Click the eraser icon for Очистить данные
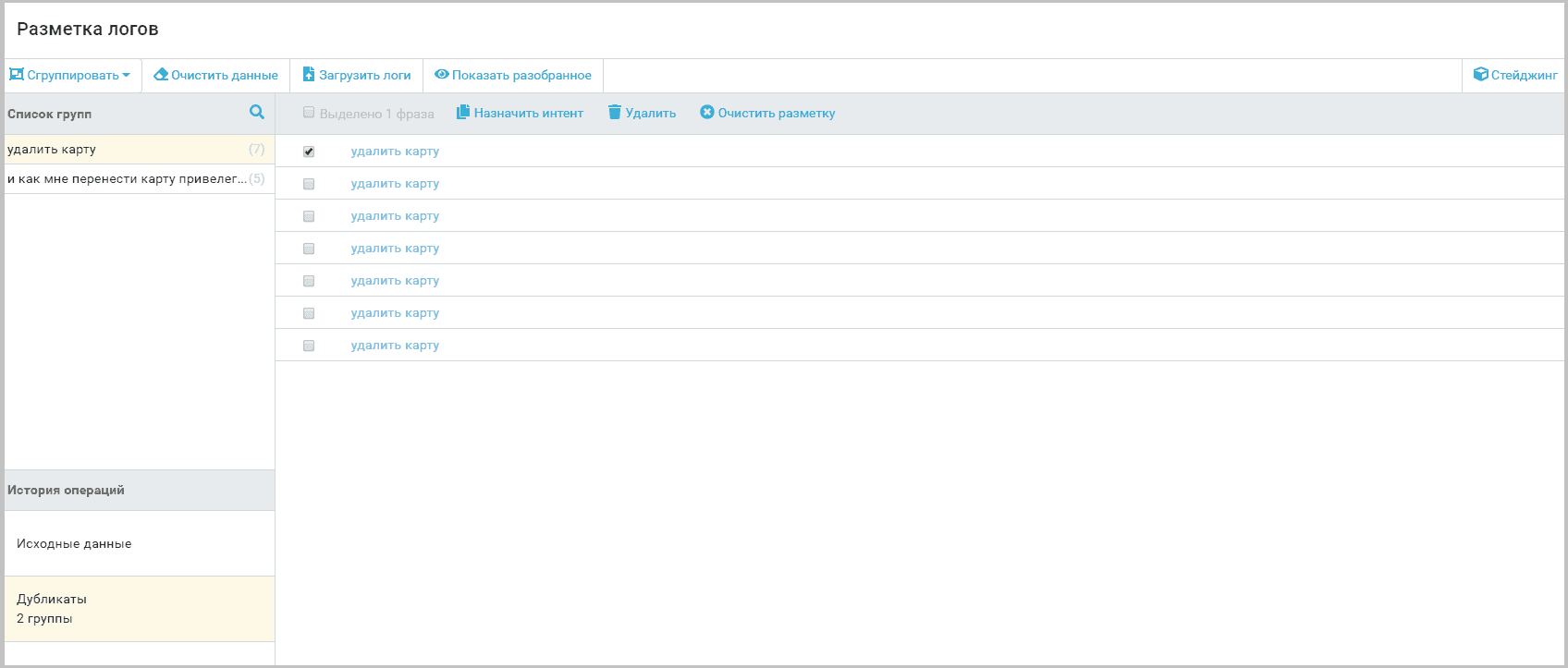Image resolution: width=1568 pixels, height=668 pixels. point(161,75)
